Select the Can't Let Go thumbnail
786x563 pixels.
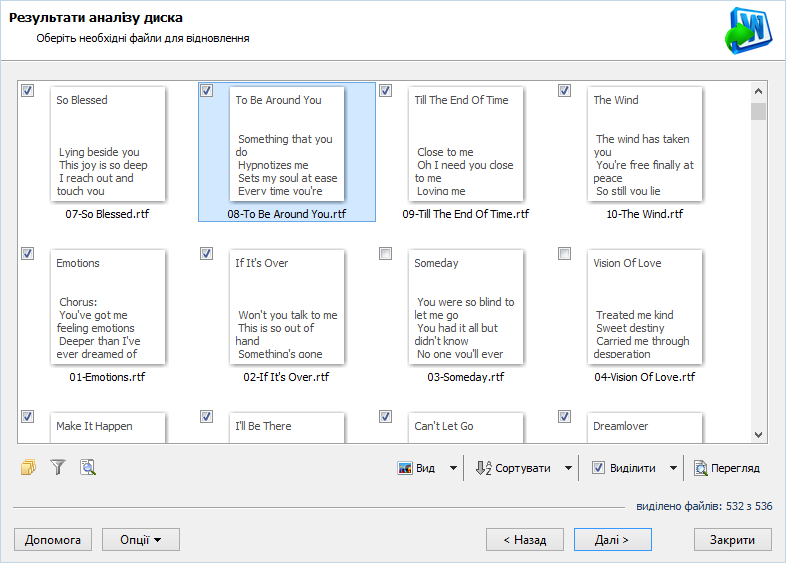click(x=466, y=428)
